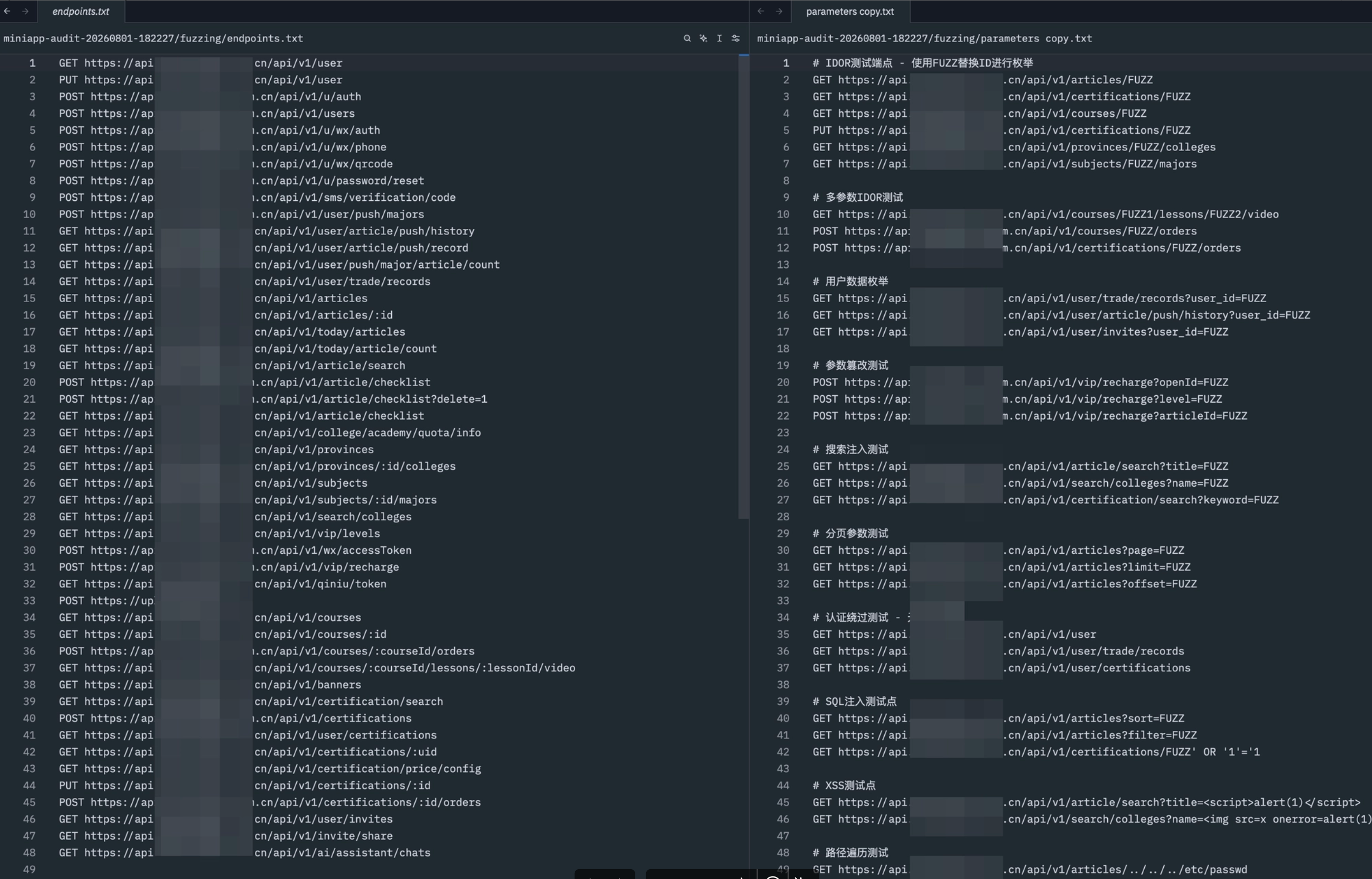
Task: Click the "# IDOR测试端点" comment line
Action: [x=923, y=63]
